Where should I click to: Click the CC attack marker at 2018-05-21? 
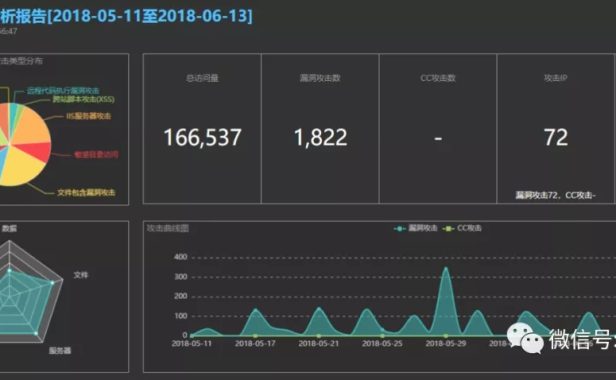coord(319,336)
